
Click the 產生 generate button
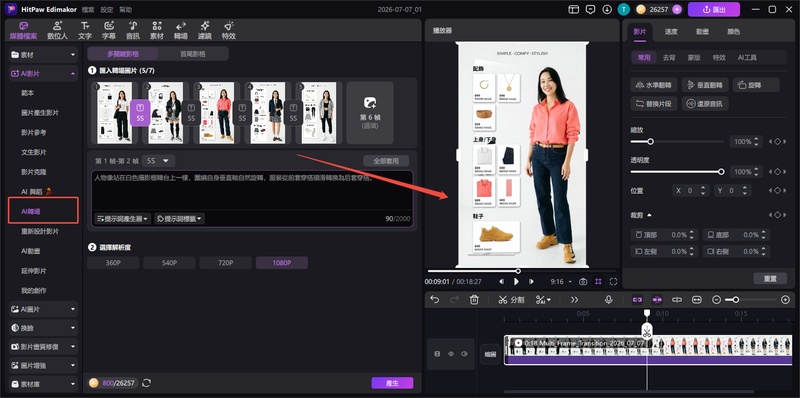(x=392, y=383)
